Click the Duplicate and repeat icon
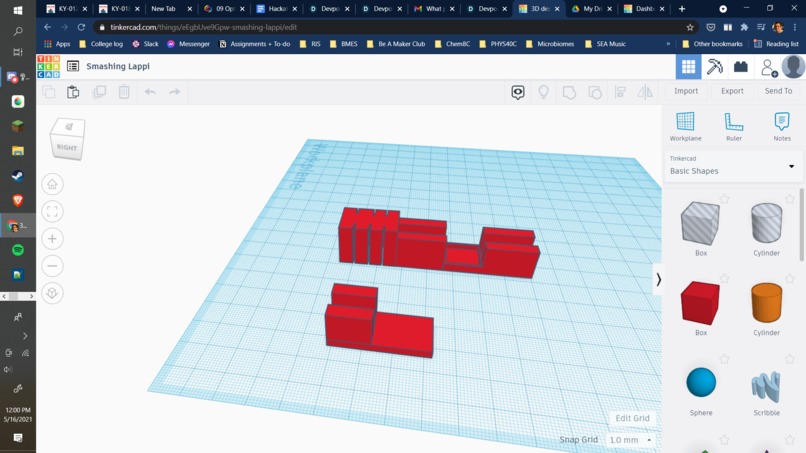Image resolution: width=806 pixels, height=453 pixels. pyautogui.click(x=99, y=92)
